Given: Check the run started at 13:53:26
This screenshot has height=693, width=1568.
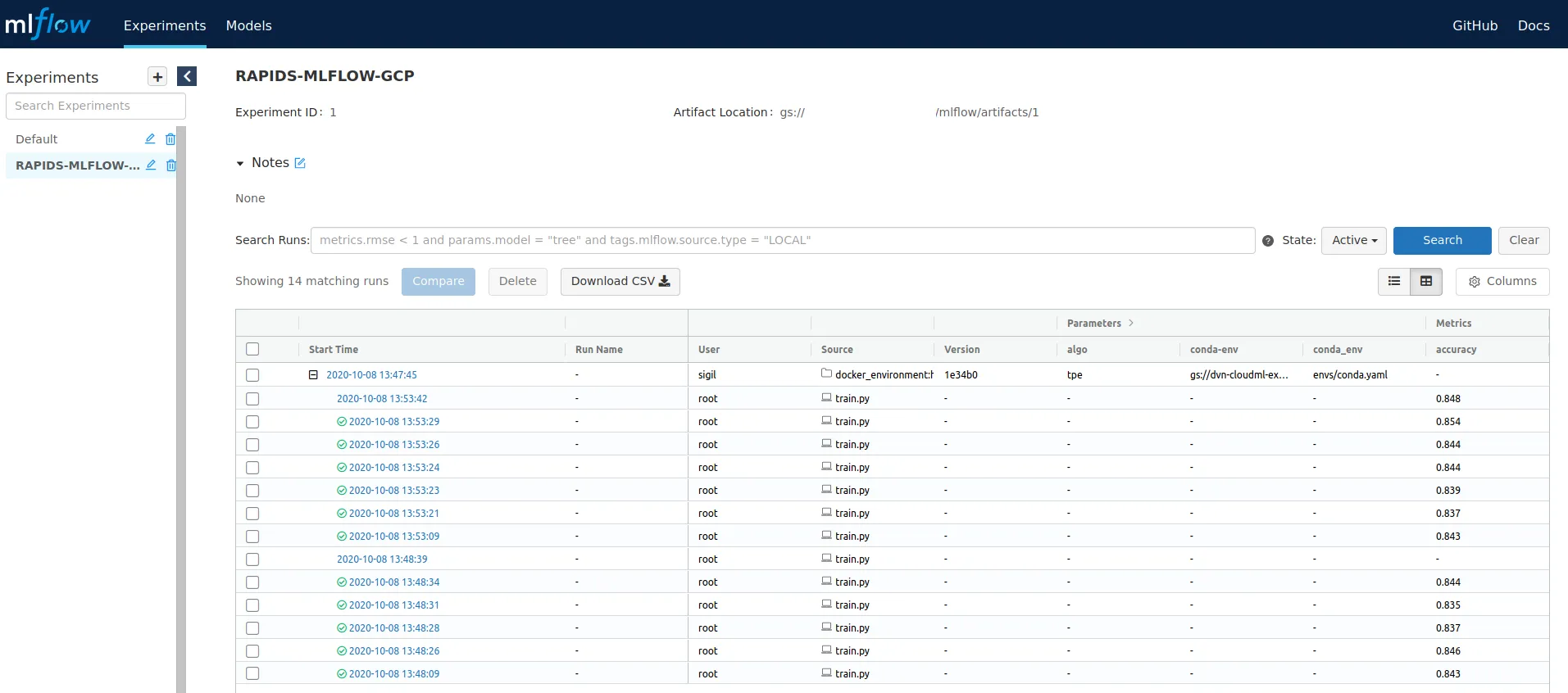Looking at the screenshot, I should (x=252, y=445).
